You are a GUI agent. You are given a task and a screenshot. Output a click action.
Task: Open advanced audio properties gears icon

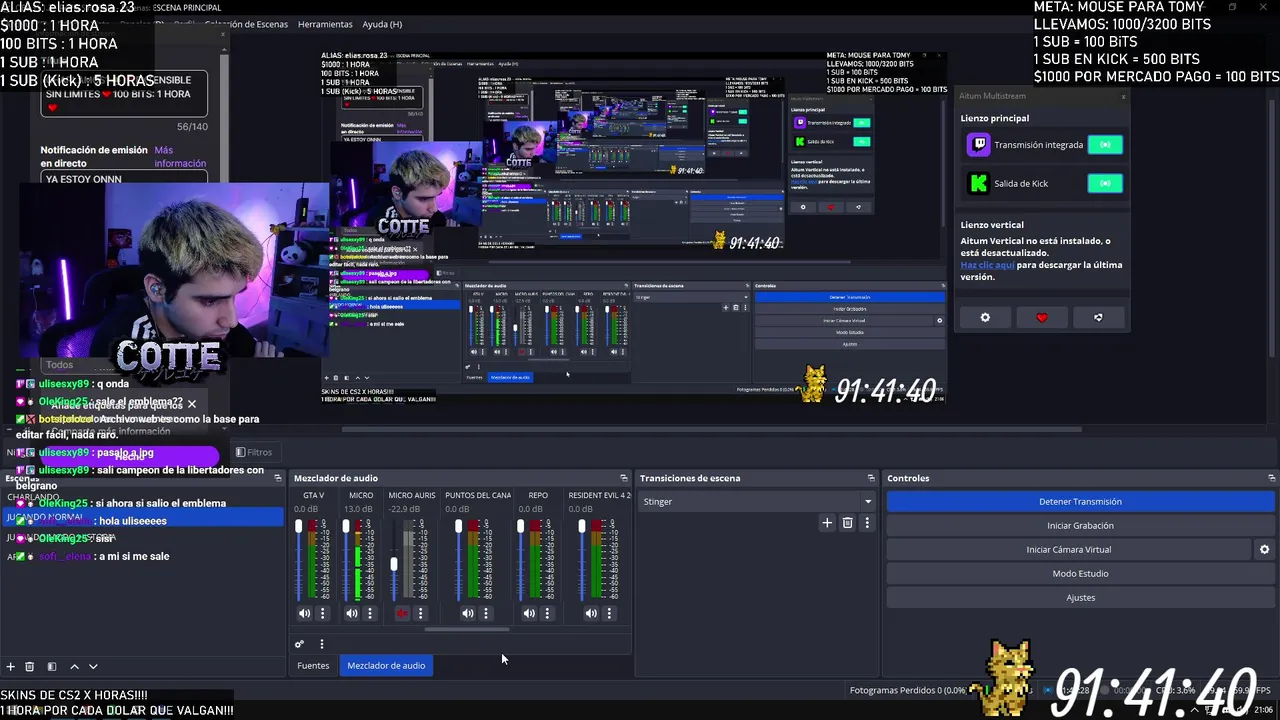pyautogui.click(x=299, y=644)
